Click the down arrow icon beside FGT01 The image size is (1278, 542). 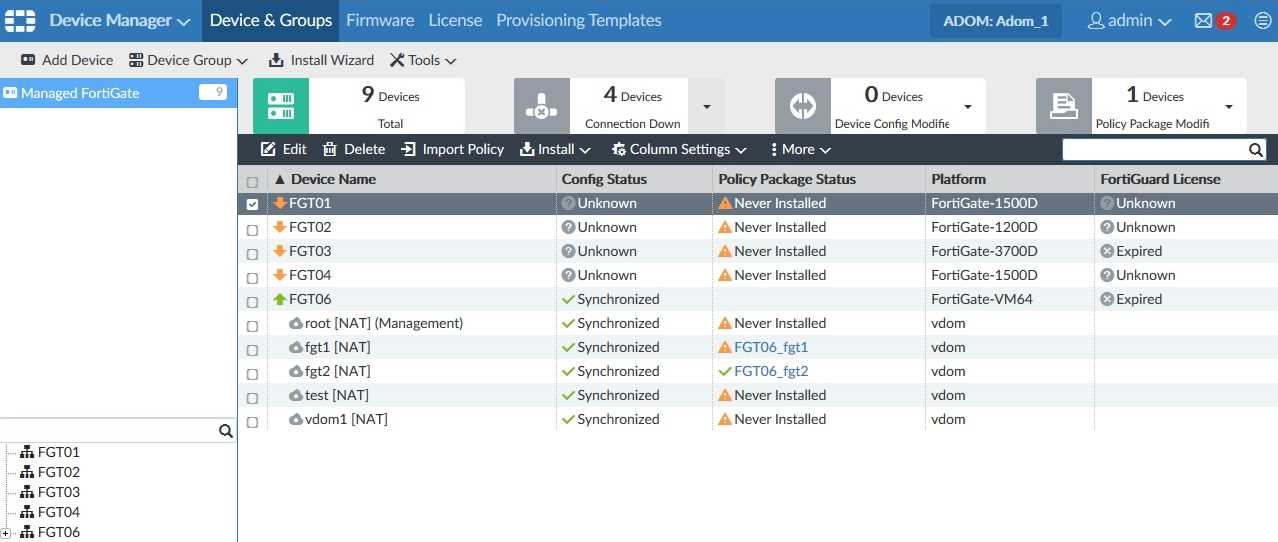pyautogui.click(x=280, y=203)
